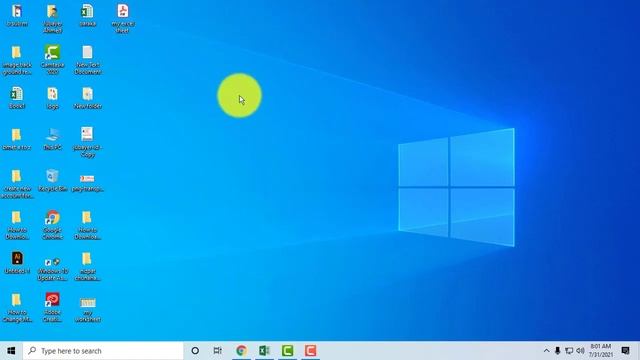This screenshot has height=360, width=640.
Task: Switch to Excel on the taskbar
Action: tap(264, 351)
